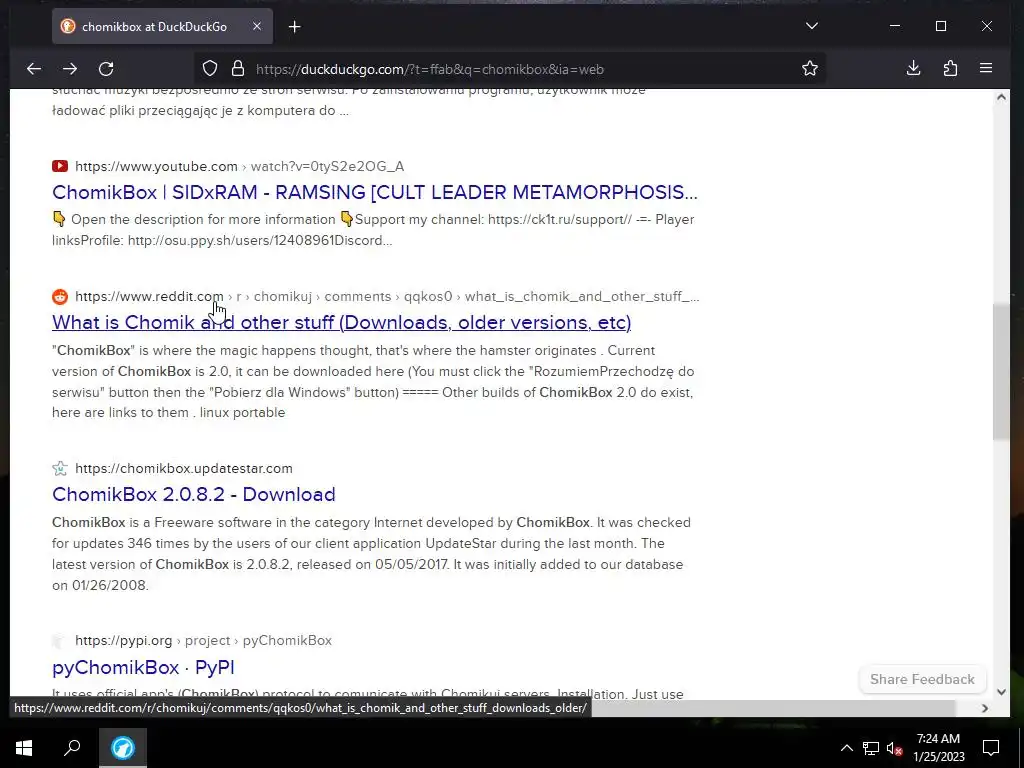Open ChomikBox 2.0.8.2 Download result
The height and width of the screenshot is (768, 1024).
(x=193, y=494)
